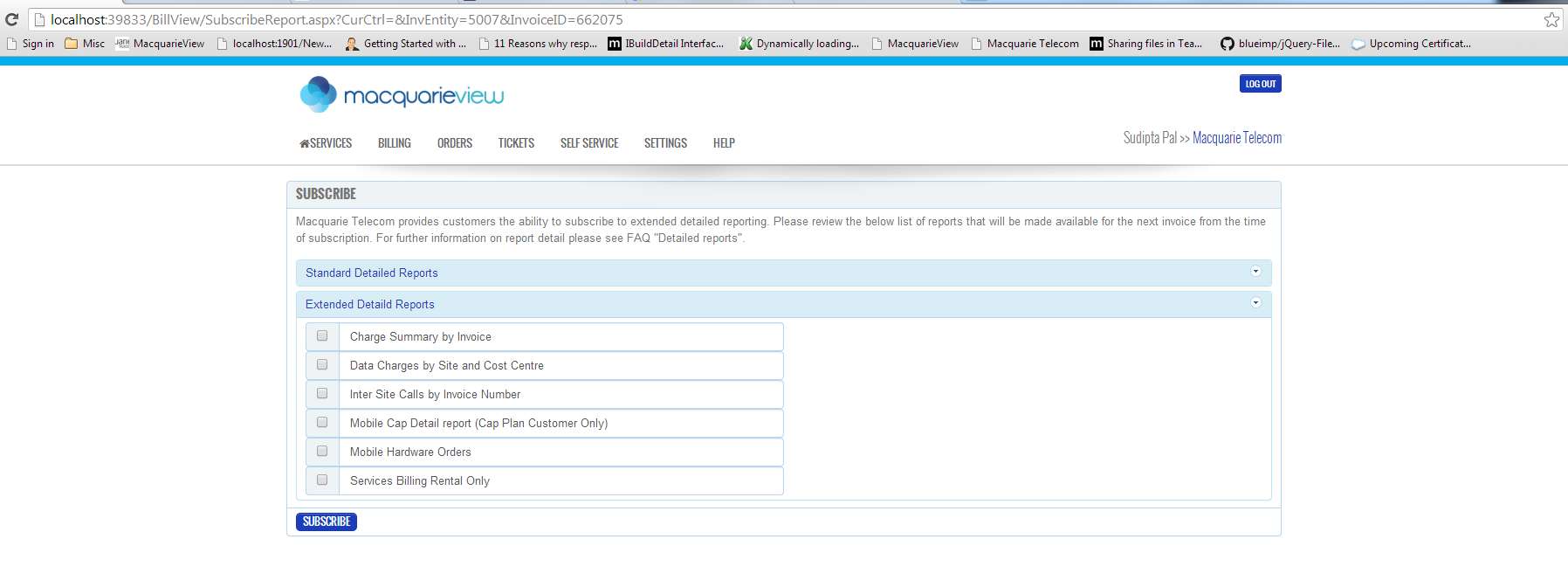The width and height of the screenshot is (1568, 587).
Task: Tick the Charge Summary by Invoice checkbox
Action: pos(322,336)
